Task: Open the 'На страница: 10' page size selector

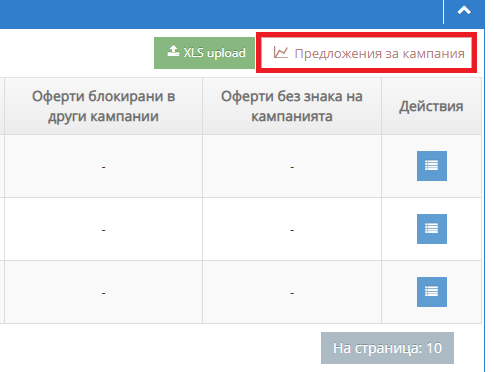Action: pos(387,348)
